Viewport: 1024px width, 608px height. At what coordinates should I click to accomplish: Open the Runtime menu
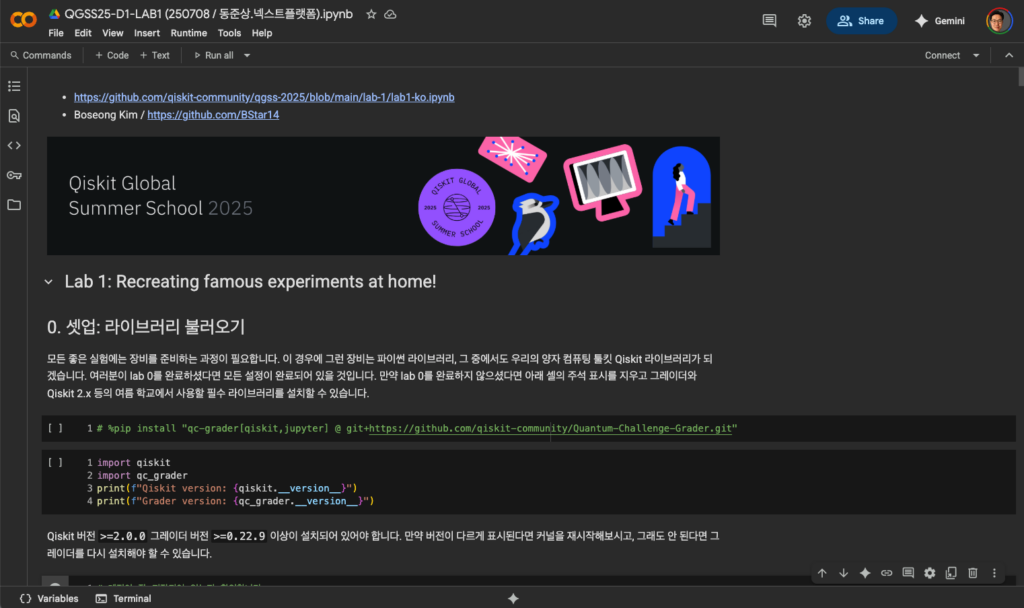[x=189, y=33]
